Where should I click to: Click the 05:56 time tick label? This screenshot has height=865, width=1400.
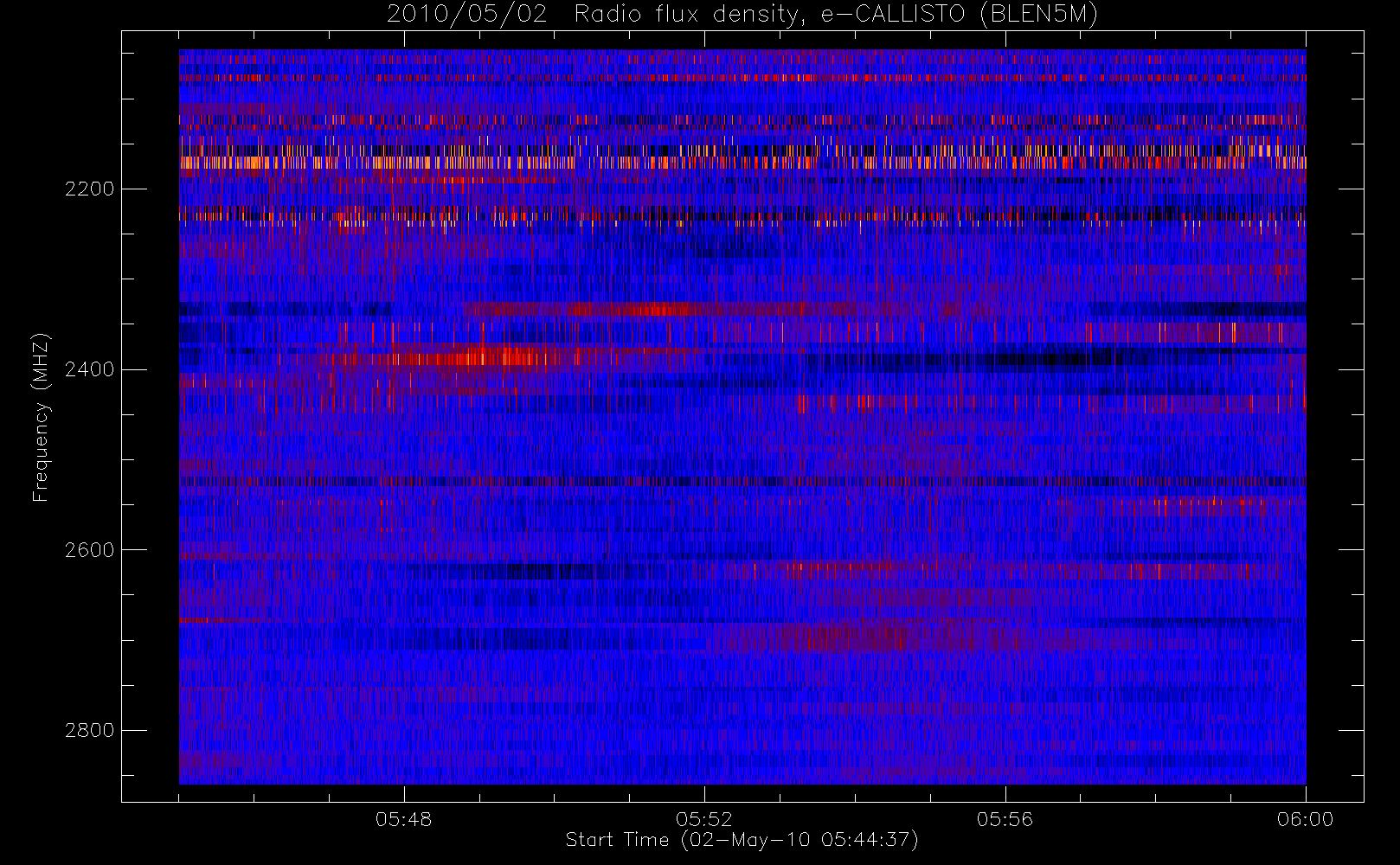pyautogui.click(x=1005, y=819)
